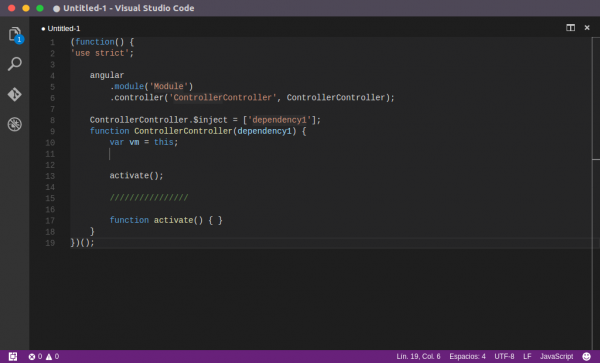Click dependency1 parameter on line 9
The width and height of the screenshot is (600, 363).
(x=264, y=131)
